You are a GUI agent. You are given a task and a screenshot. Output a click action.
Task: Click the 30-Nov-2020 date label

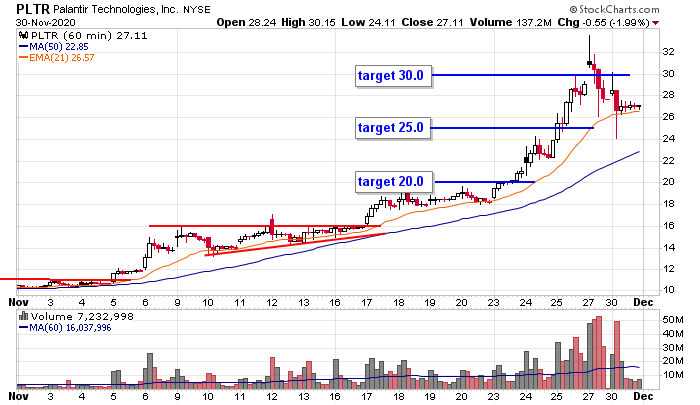(46, 22)
